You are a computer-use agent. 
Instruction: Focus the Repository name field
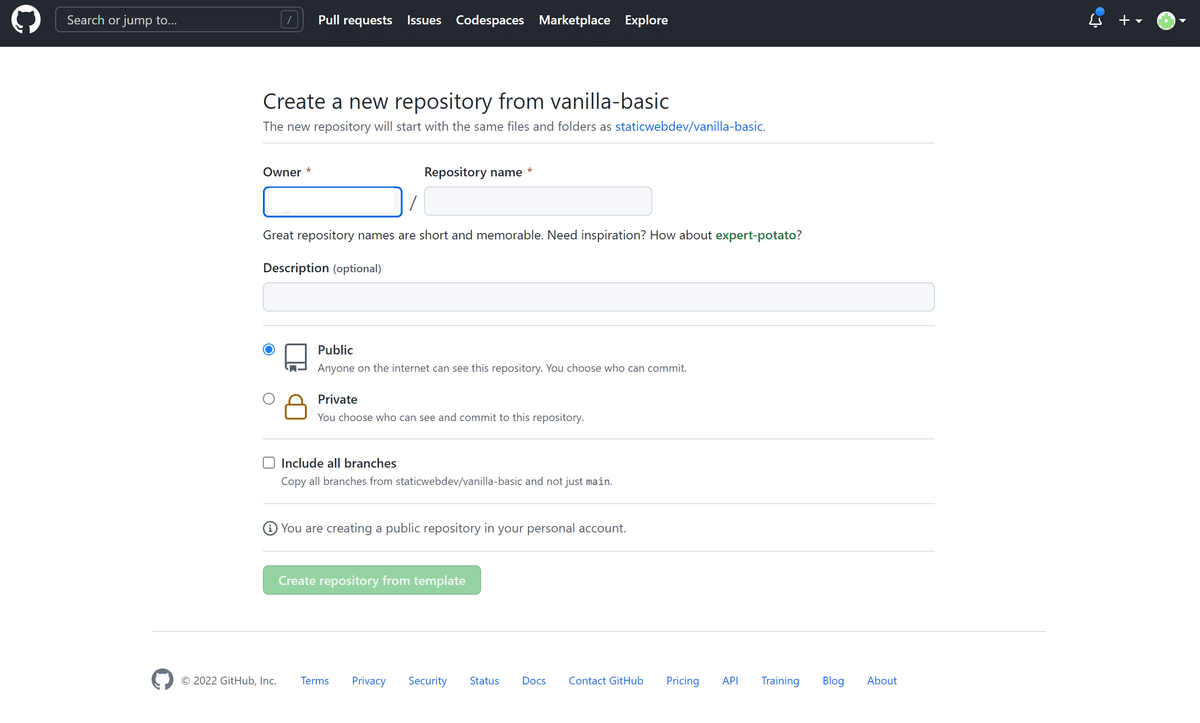point(538,201)
